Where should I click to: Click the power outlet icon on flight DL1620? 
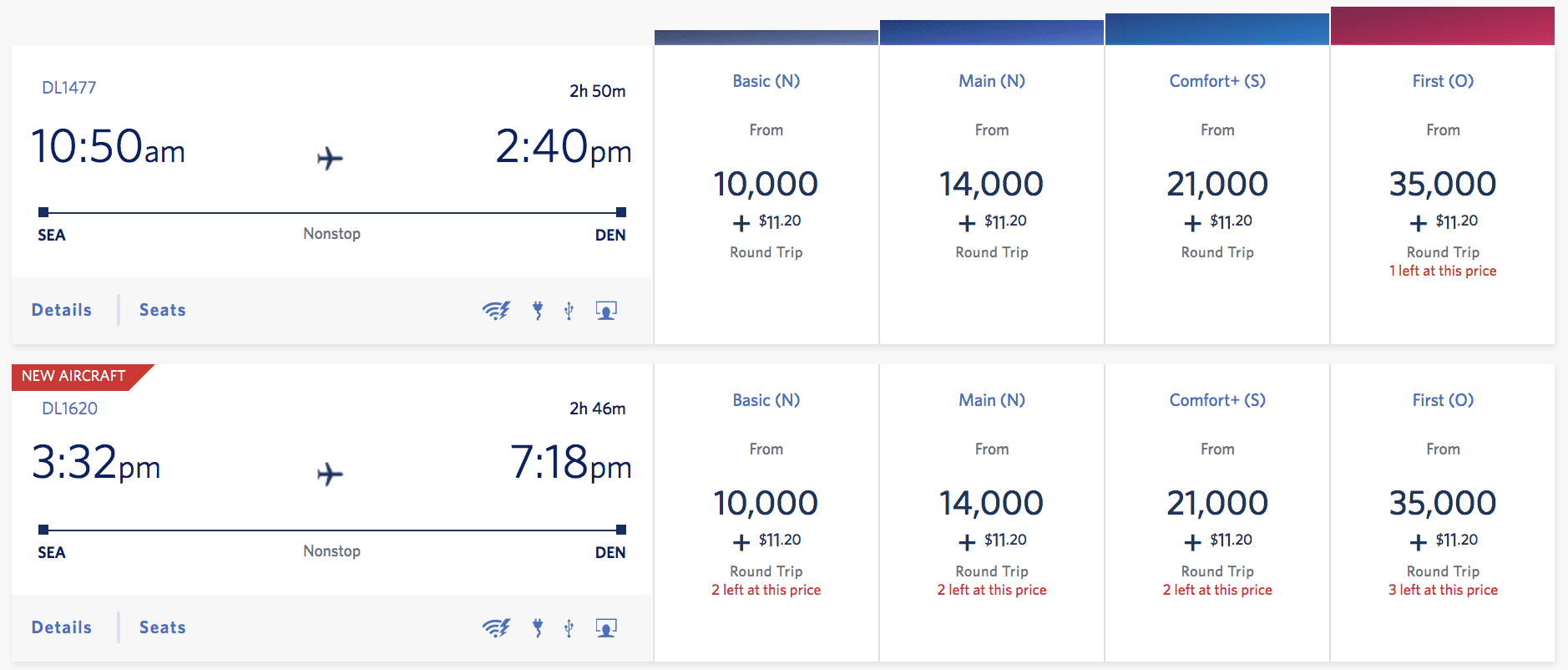537,627
